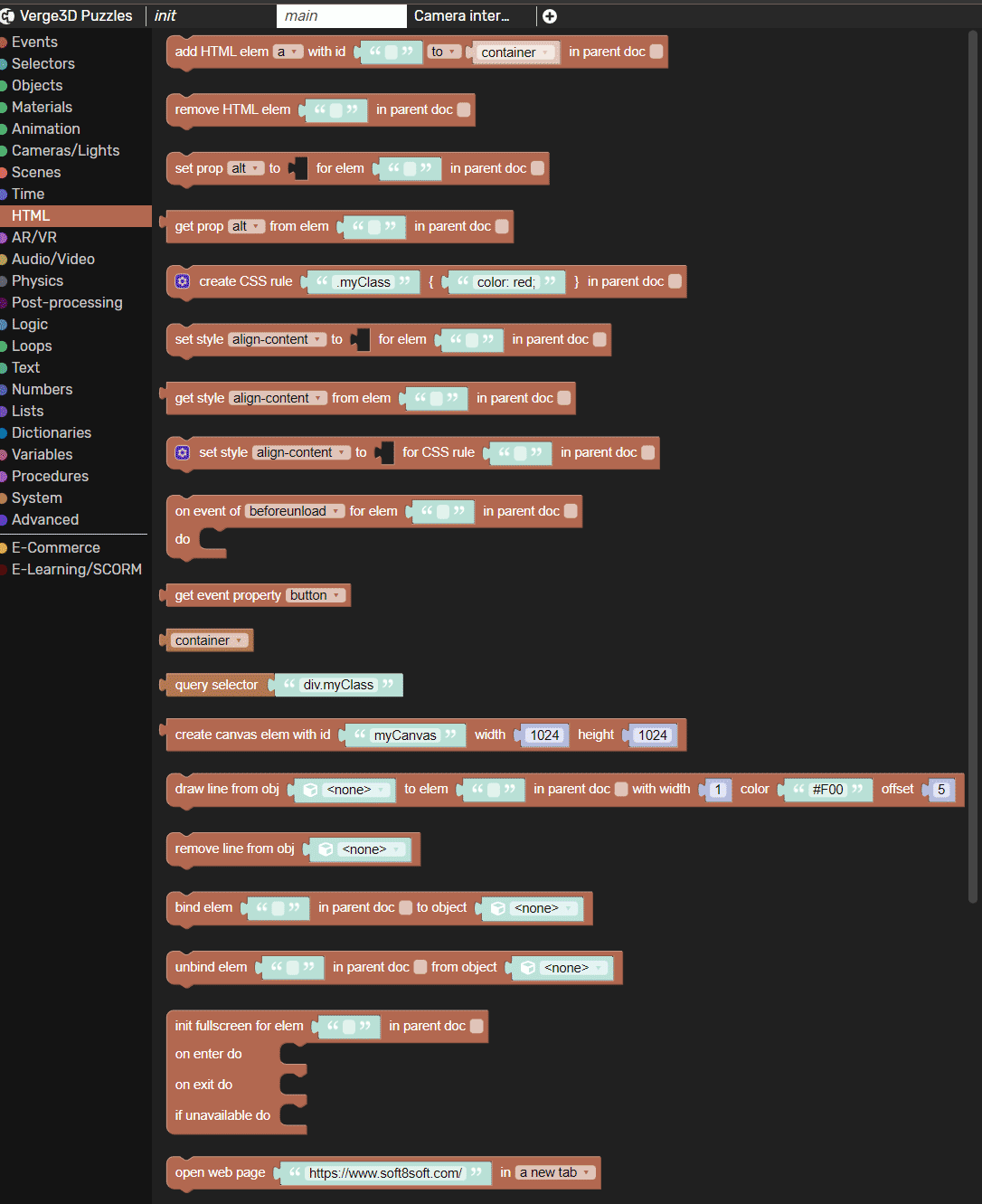The image size is (982, 1204).
Task: Toggle in parent doc on the bind elem block
Action: (x=406, y=907)
